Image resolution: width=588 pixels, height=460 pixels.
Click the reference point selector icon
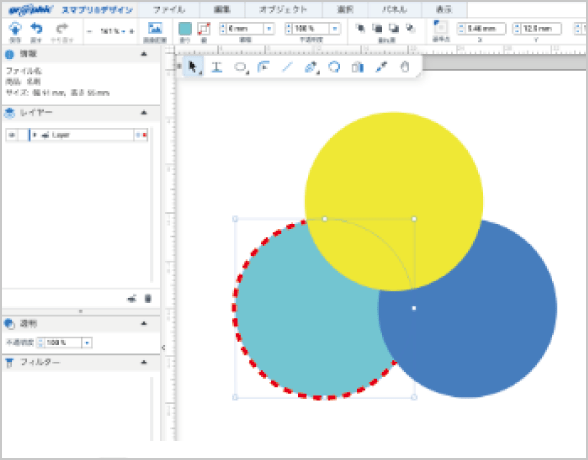point(440,27)
